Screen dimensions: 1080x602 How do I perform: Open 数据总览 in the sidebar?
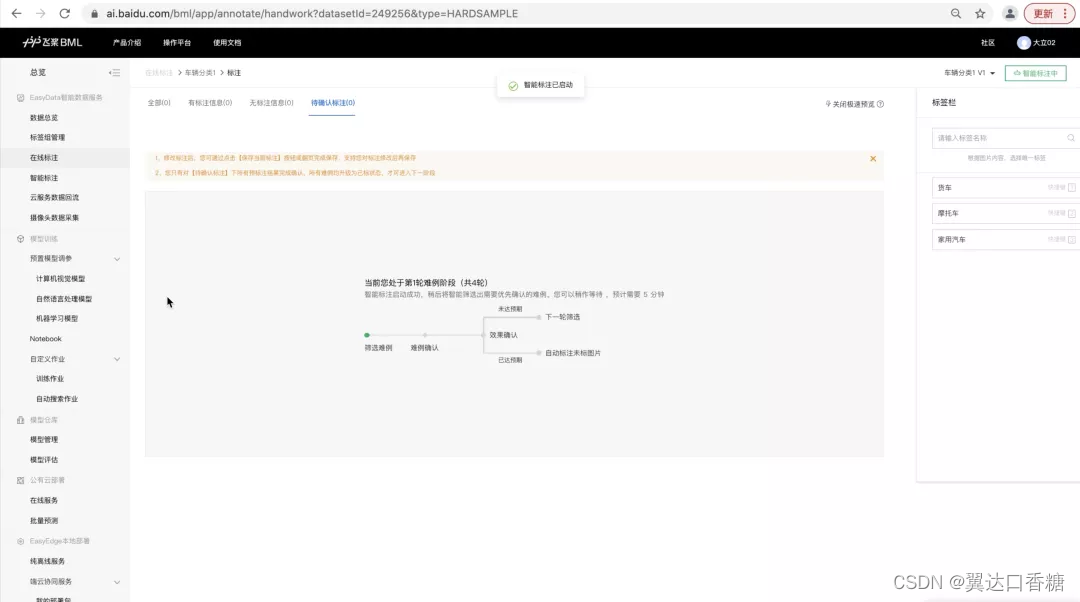pos(44,118)
